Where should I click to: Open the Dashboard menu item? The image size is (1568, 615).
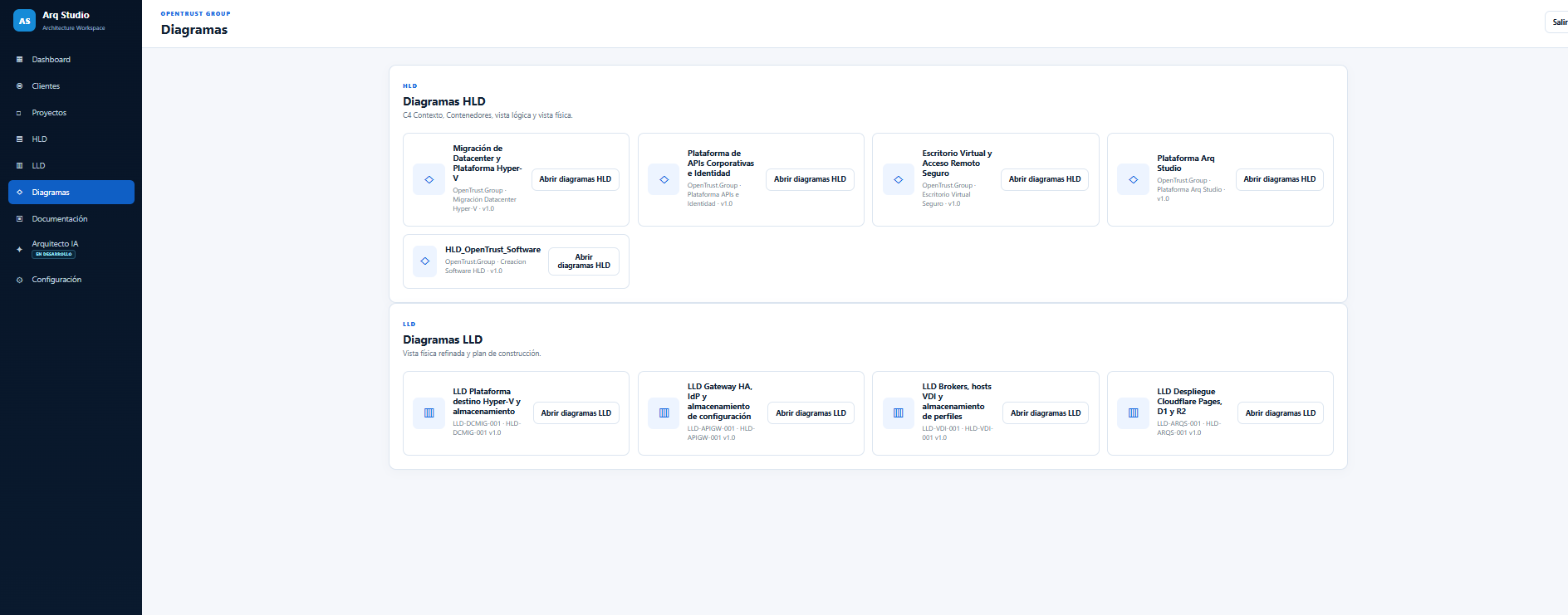[71, 60]
